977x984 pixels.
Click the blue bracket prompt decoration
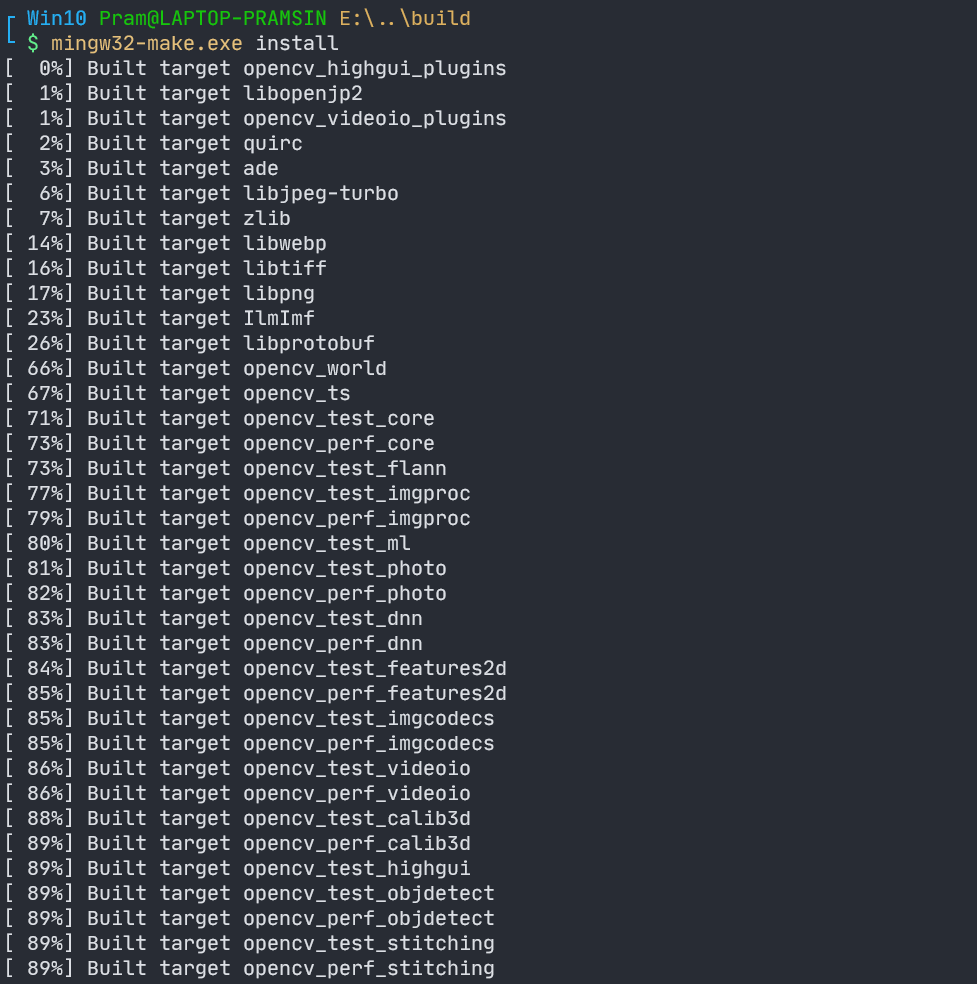pyautogui.click(x=11, y=30)
